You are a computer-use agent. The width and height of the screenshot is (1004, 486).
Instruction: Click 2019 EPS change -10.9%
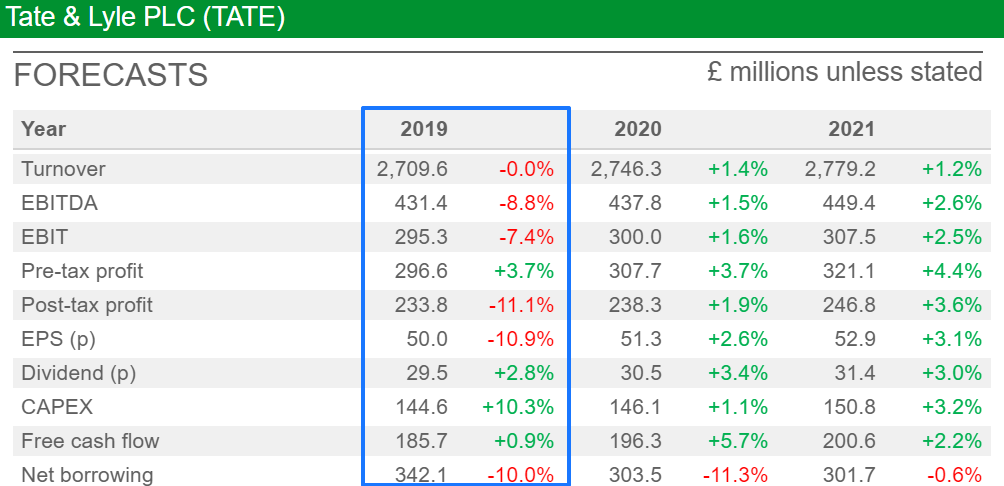click(x=521, y=339)
